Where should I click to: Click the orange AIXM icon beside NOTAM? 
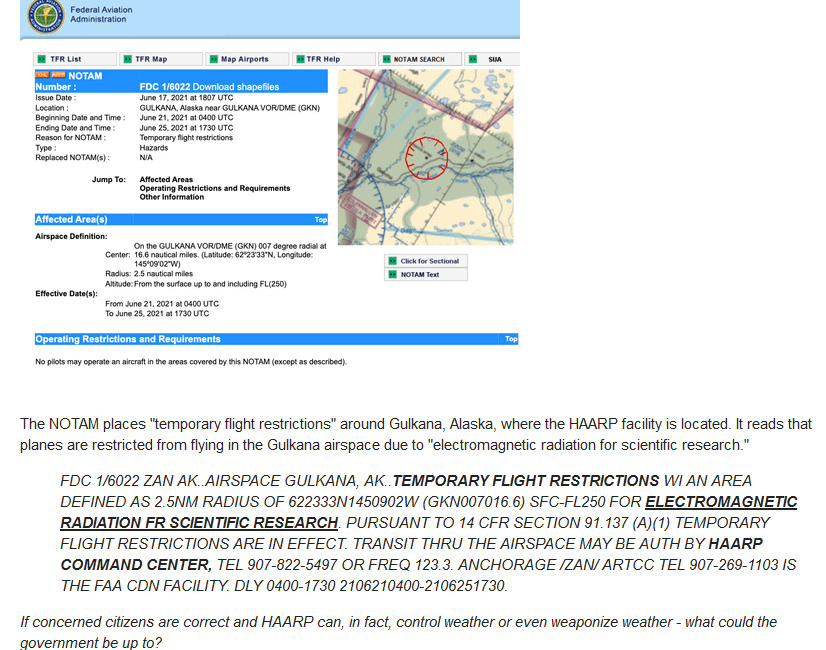(58, 75)
